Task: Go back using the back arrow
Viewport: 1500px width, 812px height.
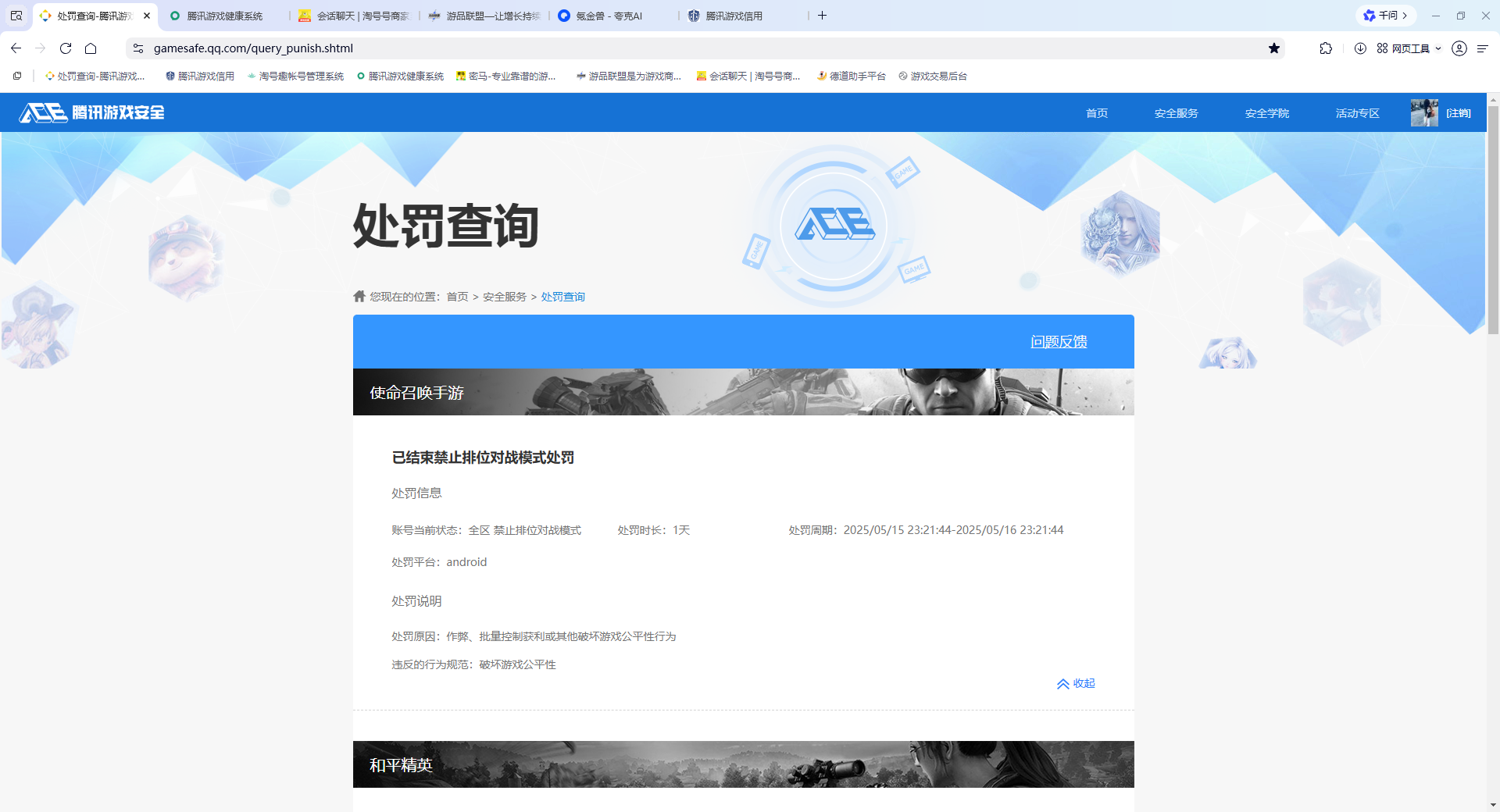Action: 16,48
